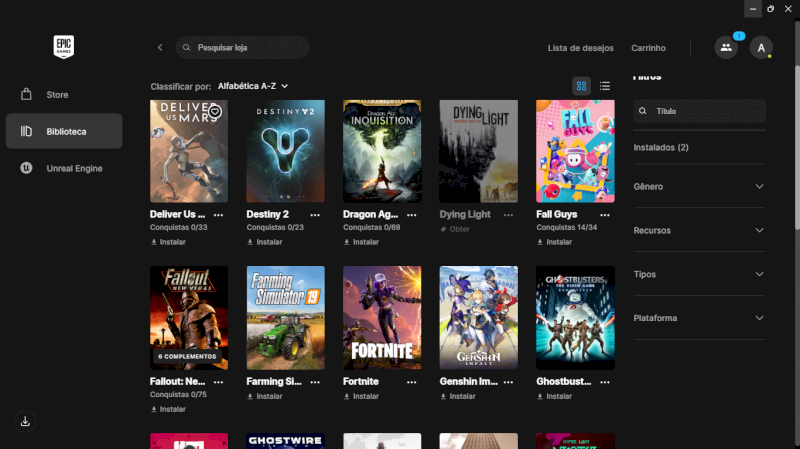Open more options for Destiny 2

tap(315, 215)
